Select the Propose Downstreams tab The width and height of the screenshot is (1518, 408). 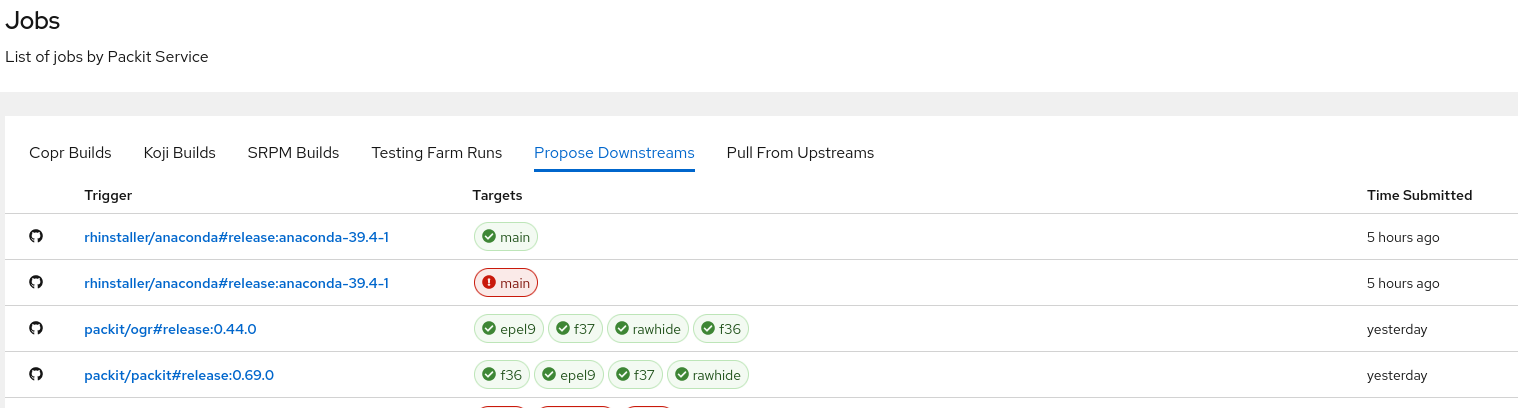pos(614,153)
